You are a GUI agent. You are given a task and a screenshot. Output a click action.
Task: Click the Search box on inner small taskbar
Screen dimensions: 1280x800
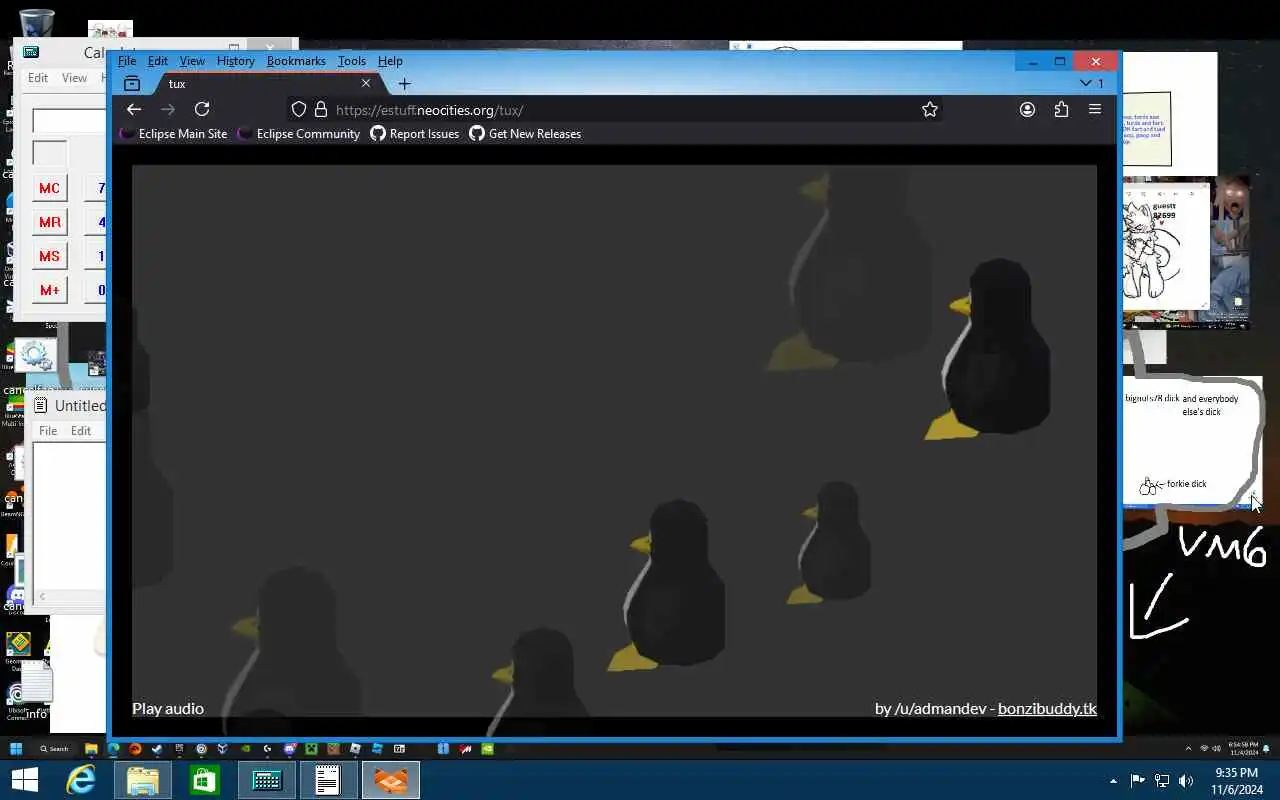(54, 749)
